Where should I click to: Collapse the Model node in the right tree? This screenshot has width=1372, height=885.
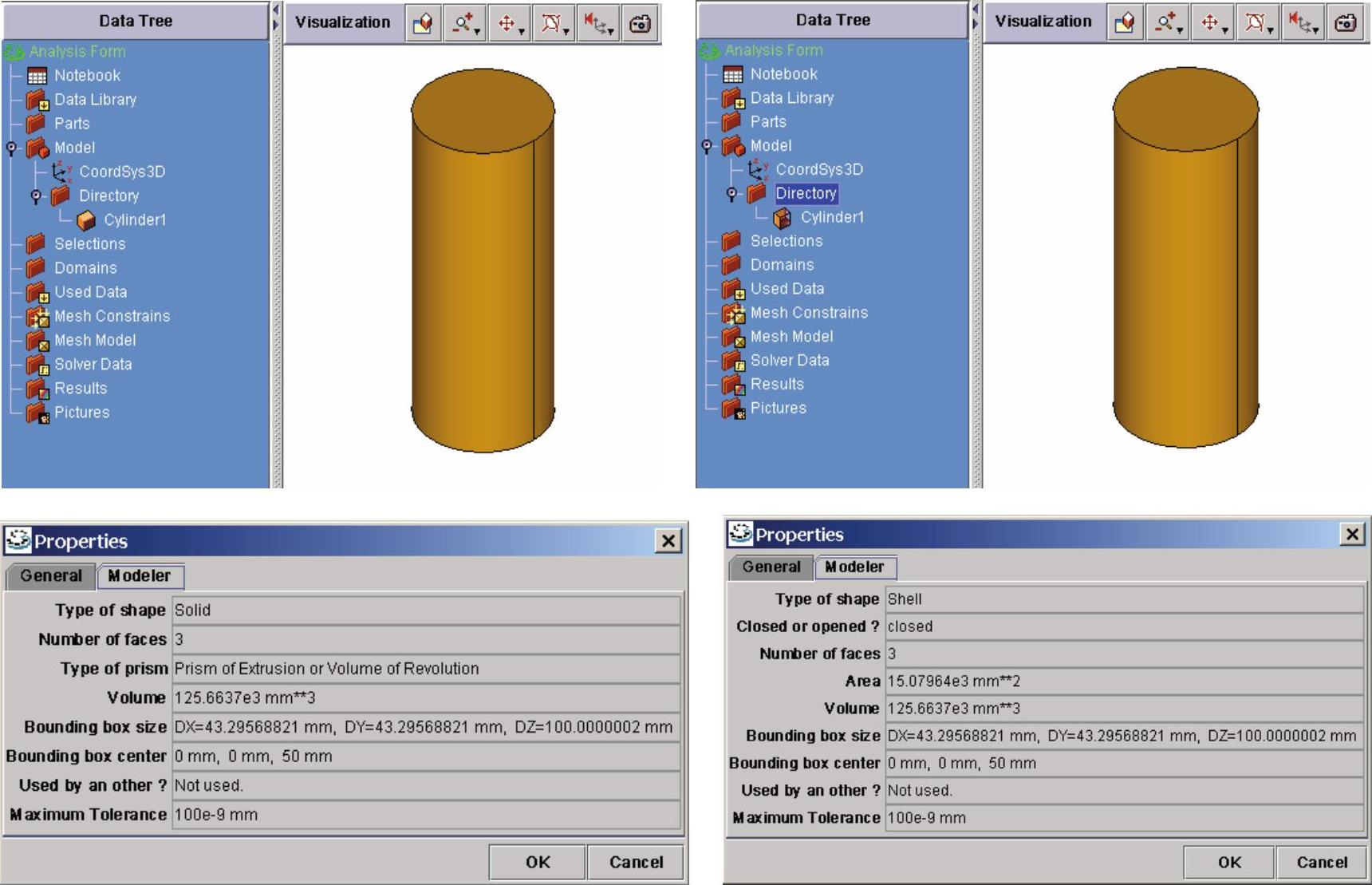click(x=707, y=146)
